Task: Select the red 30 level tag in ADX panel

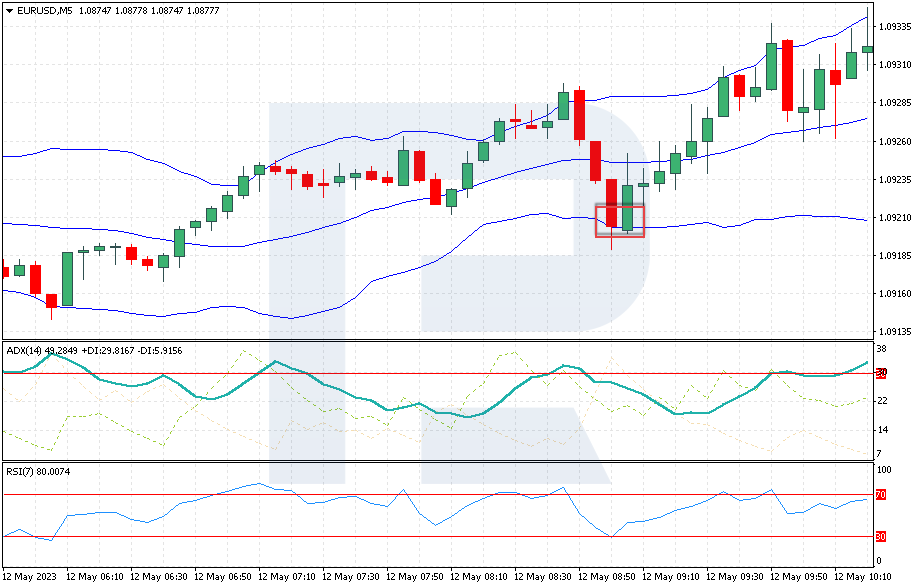Action: point(881,373)
